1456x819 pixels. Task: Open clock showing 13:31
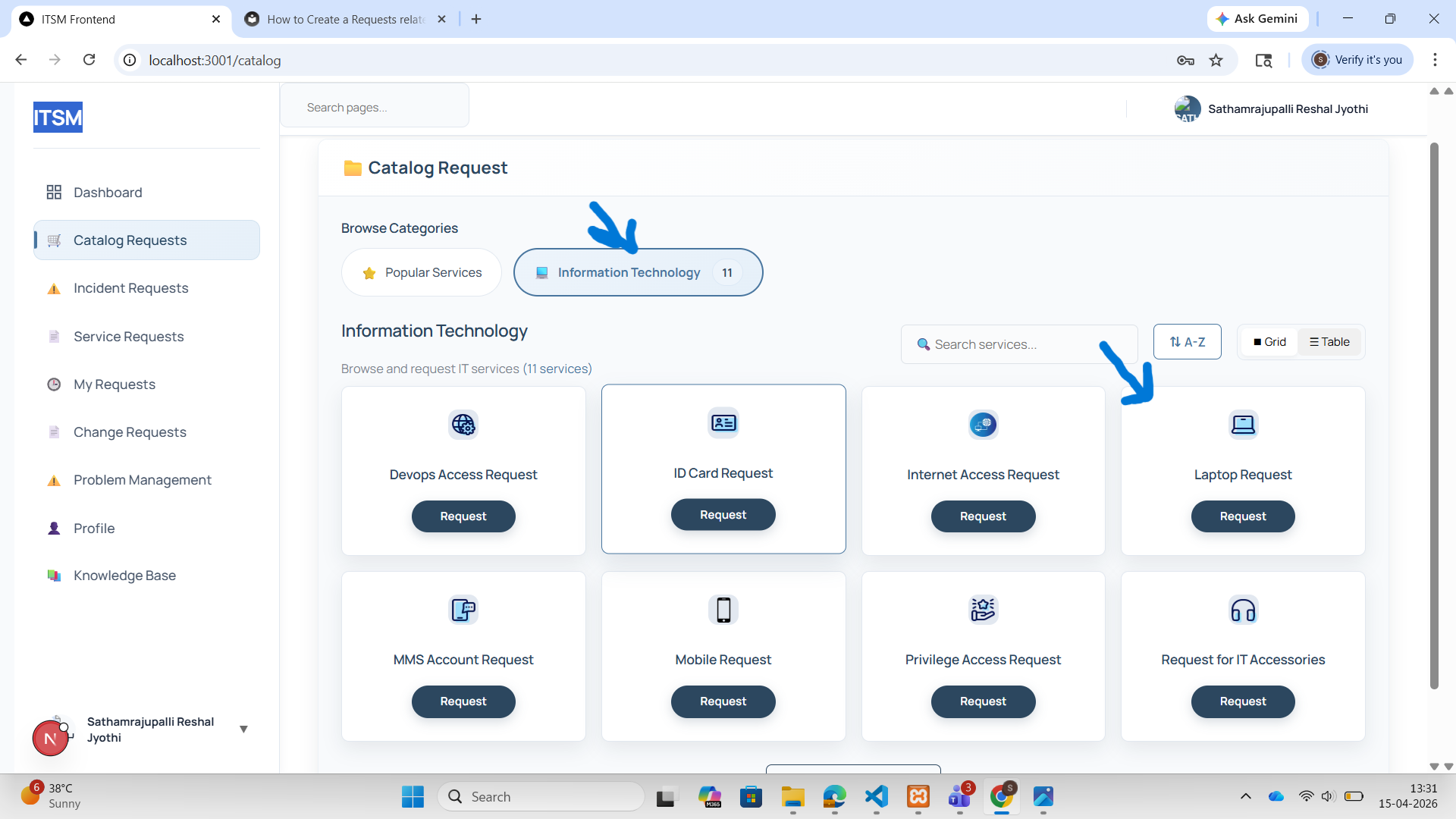click(1407, 796)
